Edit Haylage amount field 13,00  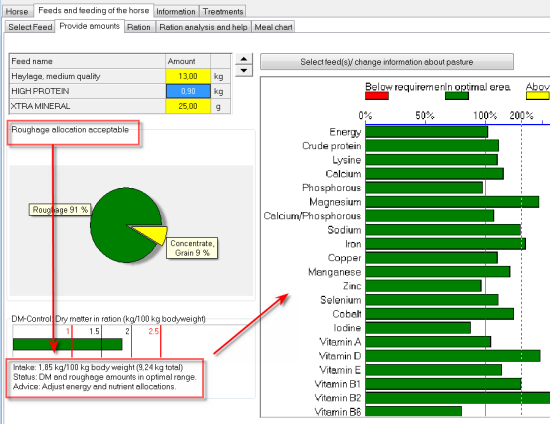[188, 76]
